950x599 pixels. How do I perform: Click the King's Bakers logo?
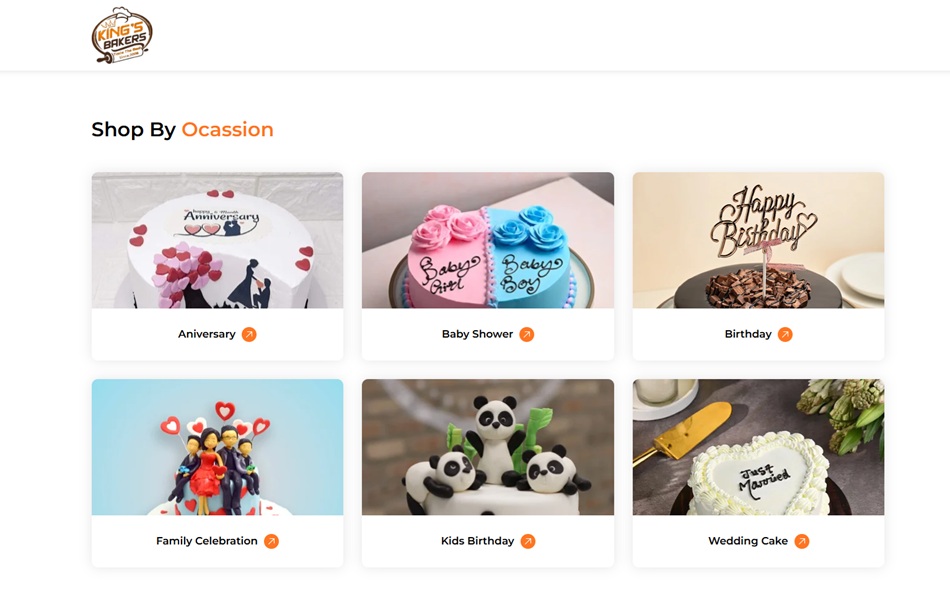click(122, 35)
